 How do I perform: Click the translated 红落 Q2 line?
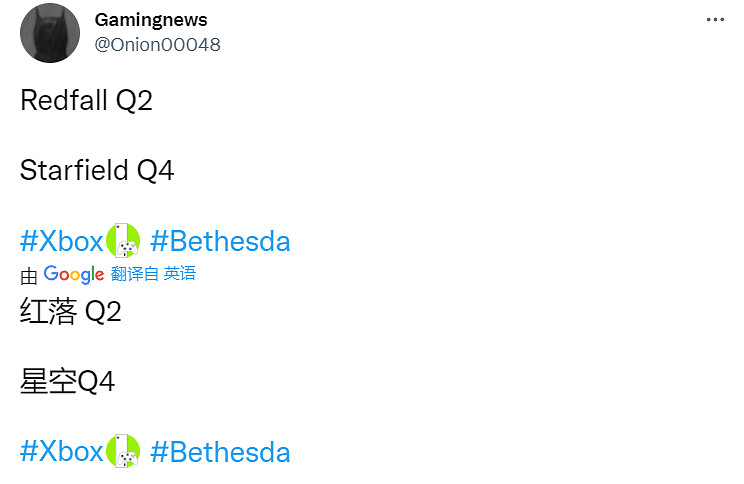[x=70, y=312]
